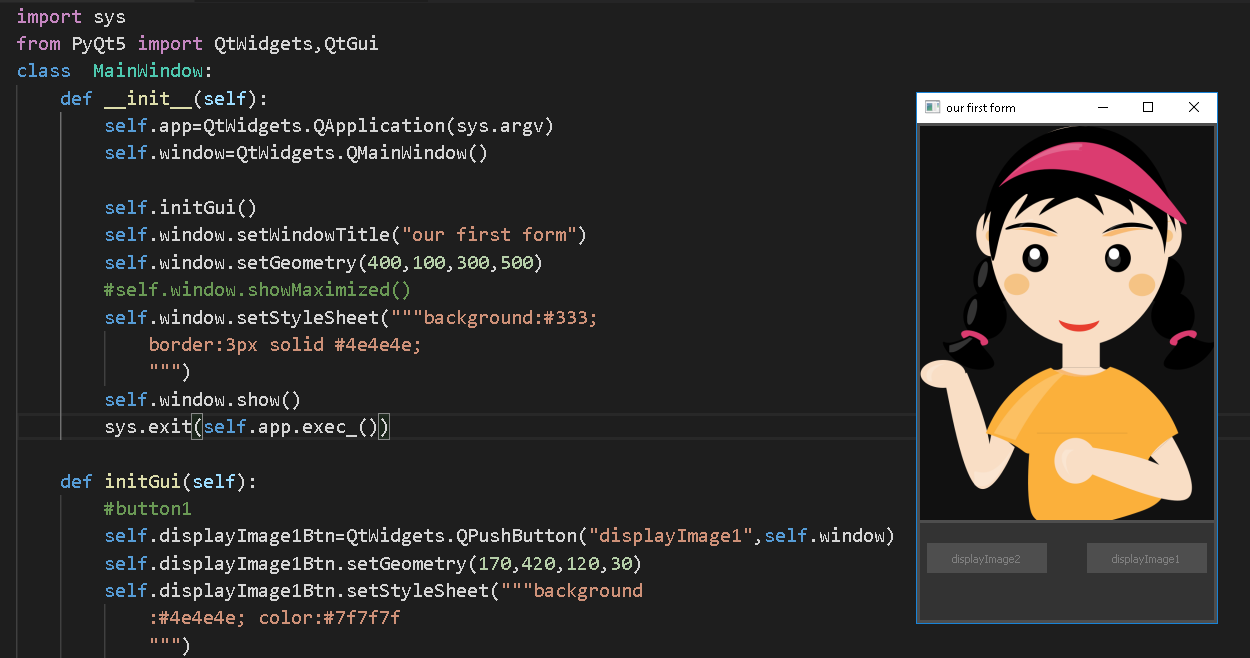Close the "our first form" window
This screenshot has height=658, width=1250.
[1194, 107]
